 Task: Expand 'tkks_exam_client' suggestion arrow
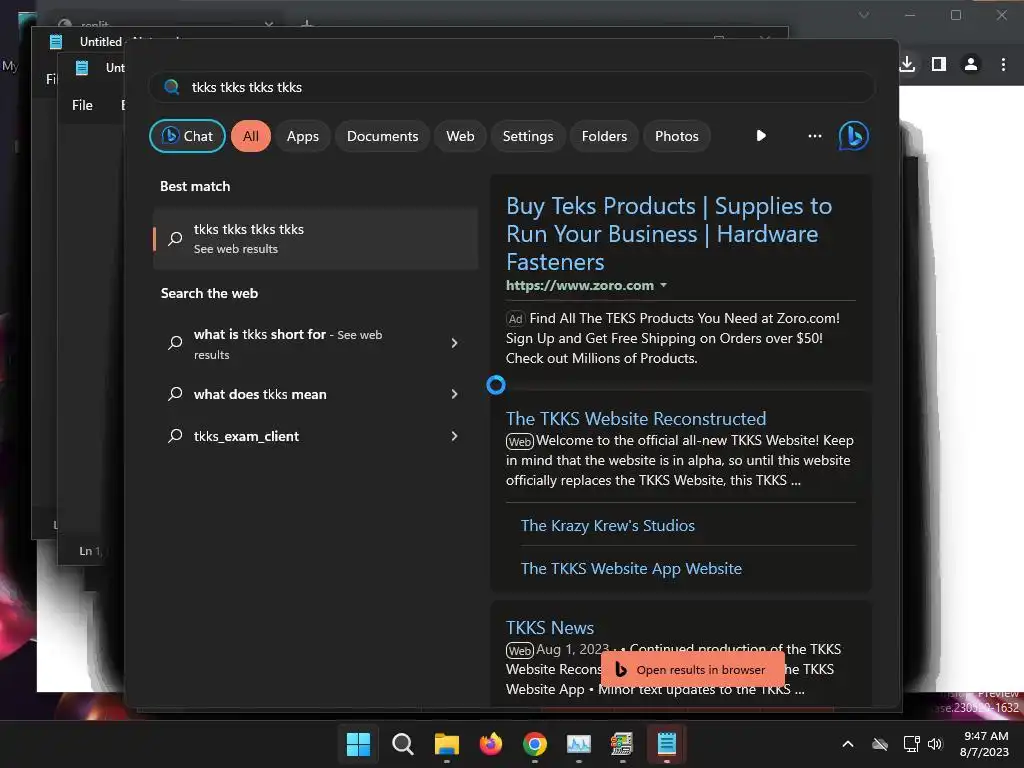tap(455, 436)
